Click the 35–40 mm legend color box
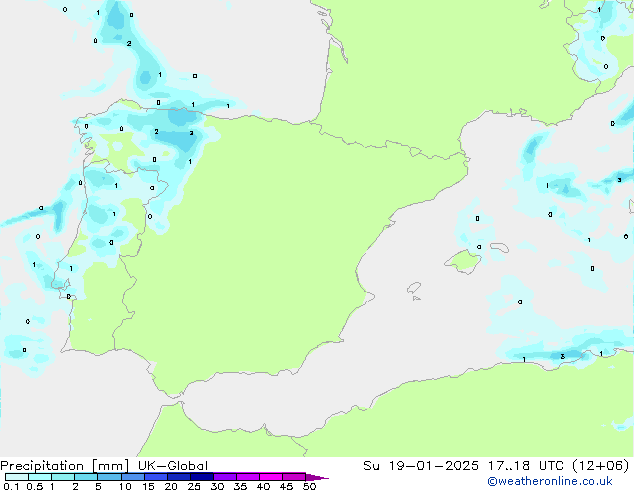This screenshot has height=490, width=634. tap(248, 477)
